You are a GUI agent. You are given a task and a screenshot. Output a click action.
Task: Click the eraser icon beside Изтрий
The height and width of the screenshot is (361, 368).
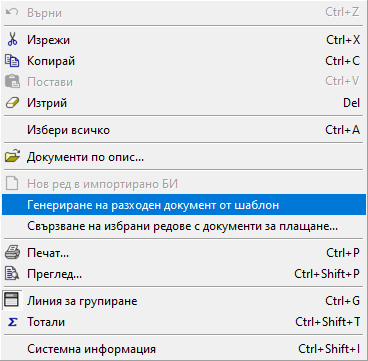pos(12,103)
